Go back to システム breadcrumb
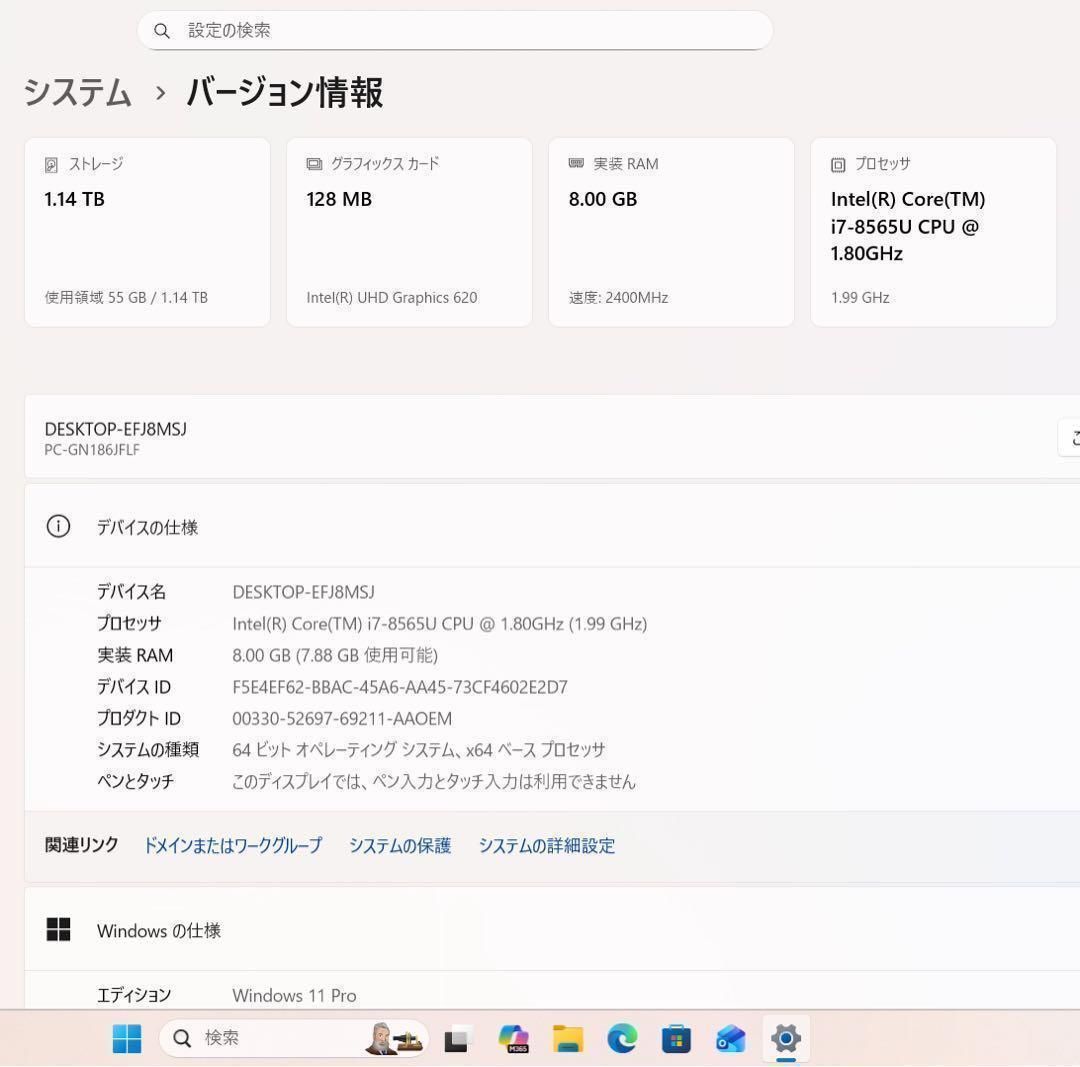Screen dimensions: 1080x1067 point(77,92)
